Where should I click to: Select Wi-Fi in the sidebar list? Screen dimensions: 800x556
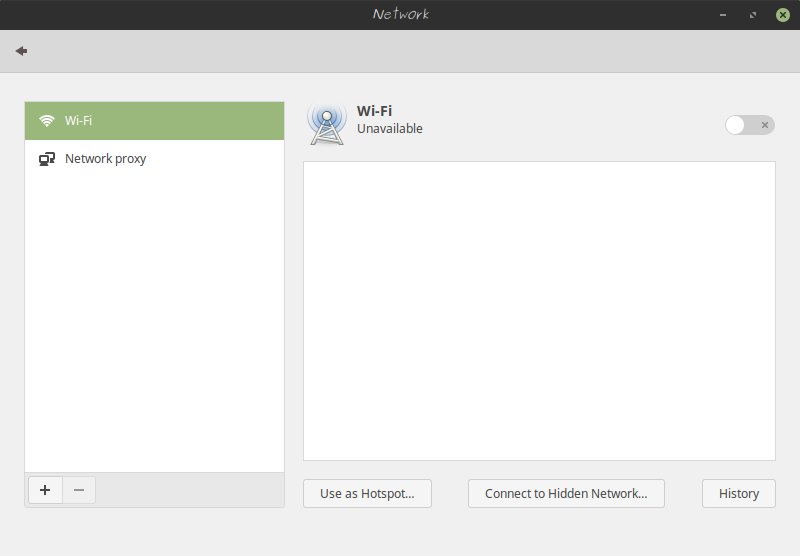[155, 121]
